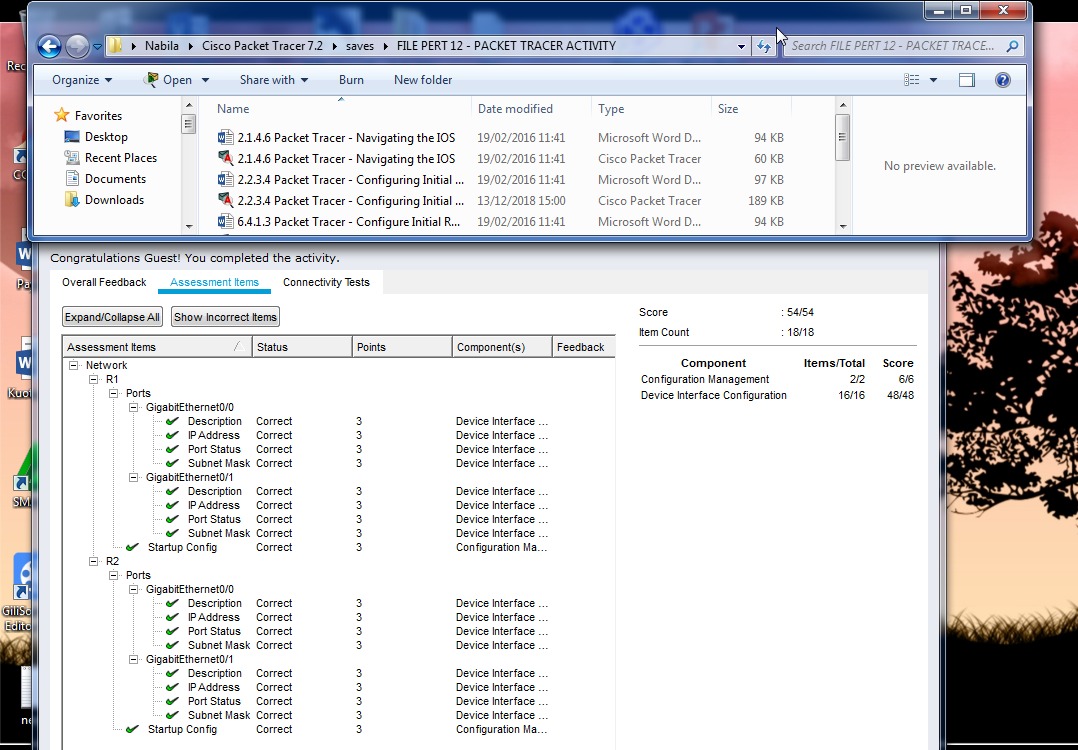The height and width of the screenshot is (750, 1078).
Task: Expand the Open button dropdown arrow
Action: (x=205, y=80)
